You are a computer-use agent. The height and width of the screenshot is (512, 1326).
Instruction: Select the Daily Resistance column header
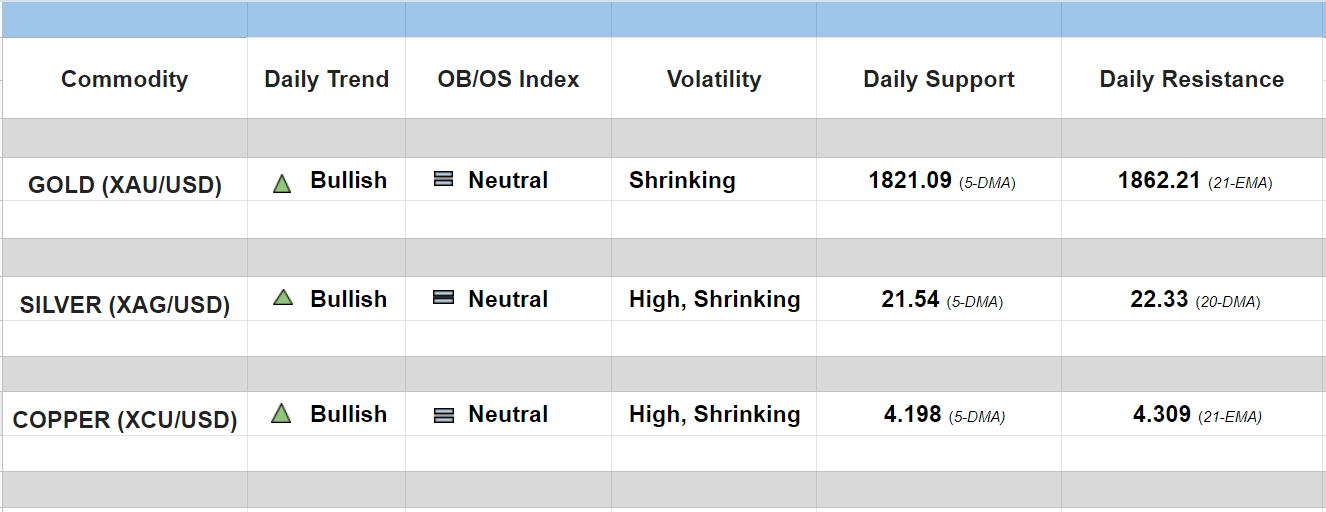click(x=1191, y=80)
